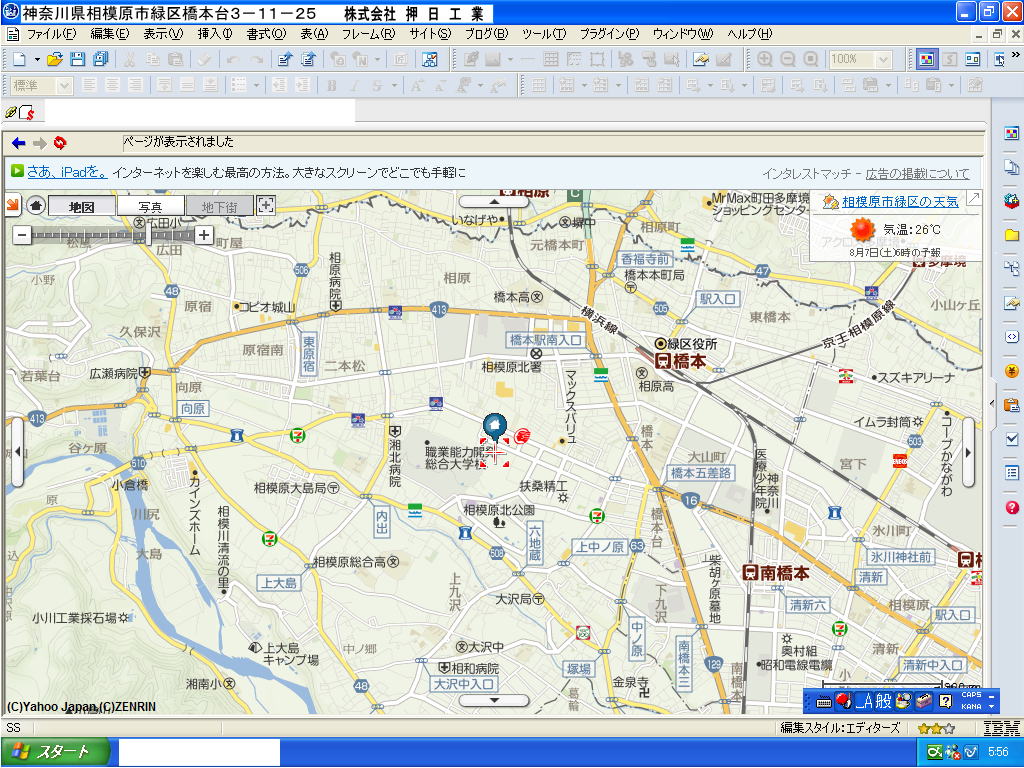
Task: Click the image editing icon in top toolbar
Action: pos(701,59)
